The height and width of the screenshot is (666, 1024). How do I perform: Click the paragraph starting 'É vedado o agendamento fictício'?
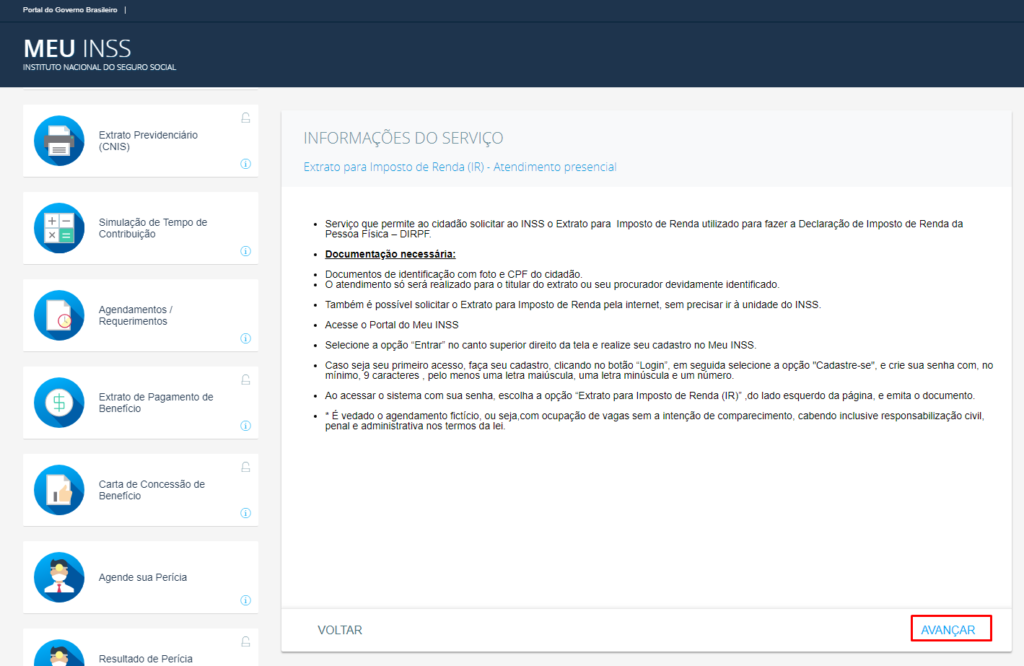pos(654,420)
